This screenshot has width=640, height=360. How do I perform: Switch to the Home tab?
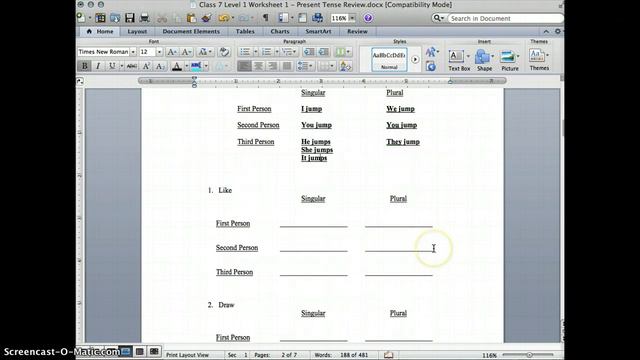(100, 31)
